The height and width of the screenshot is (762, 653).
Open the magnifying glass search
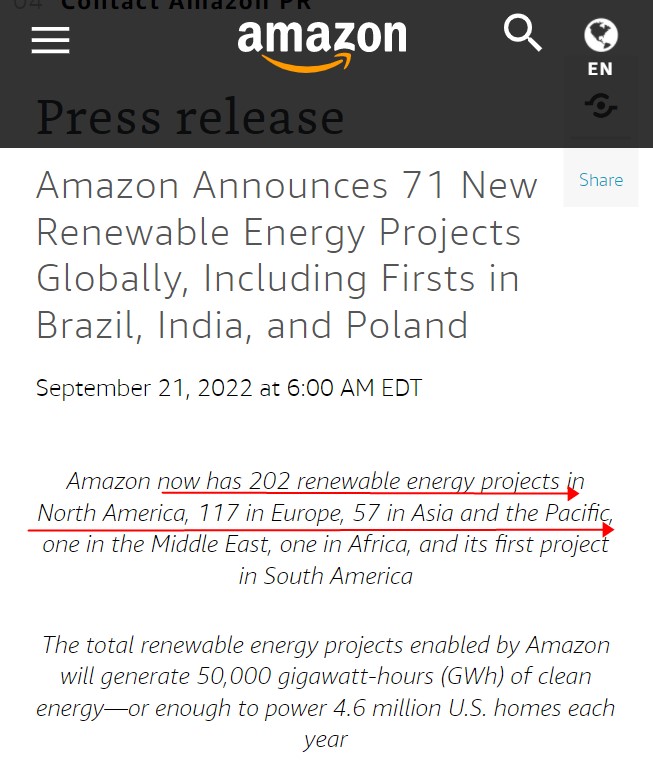click(x=523, y=33)
